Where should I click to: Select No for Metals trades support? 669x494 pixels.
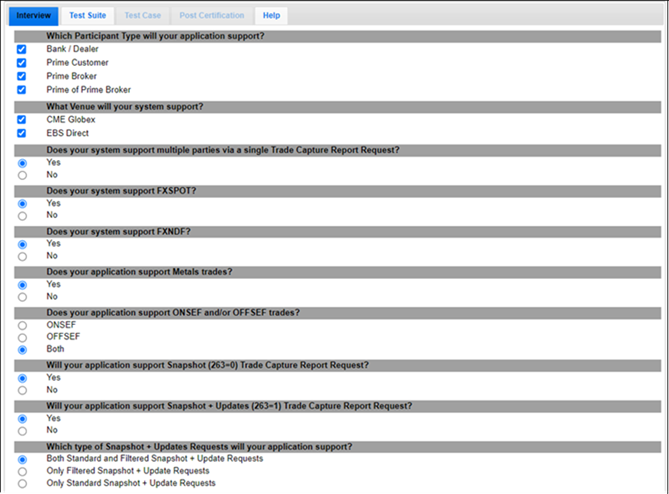pyautogui.click(x=22, y=297)
